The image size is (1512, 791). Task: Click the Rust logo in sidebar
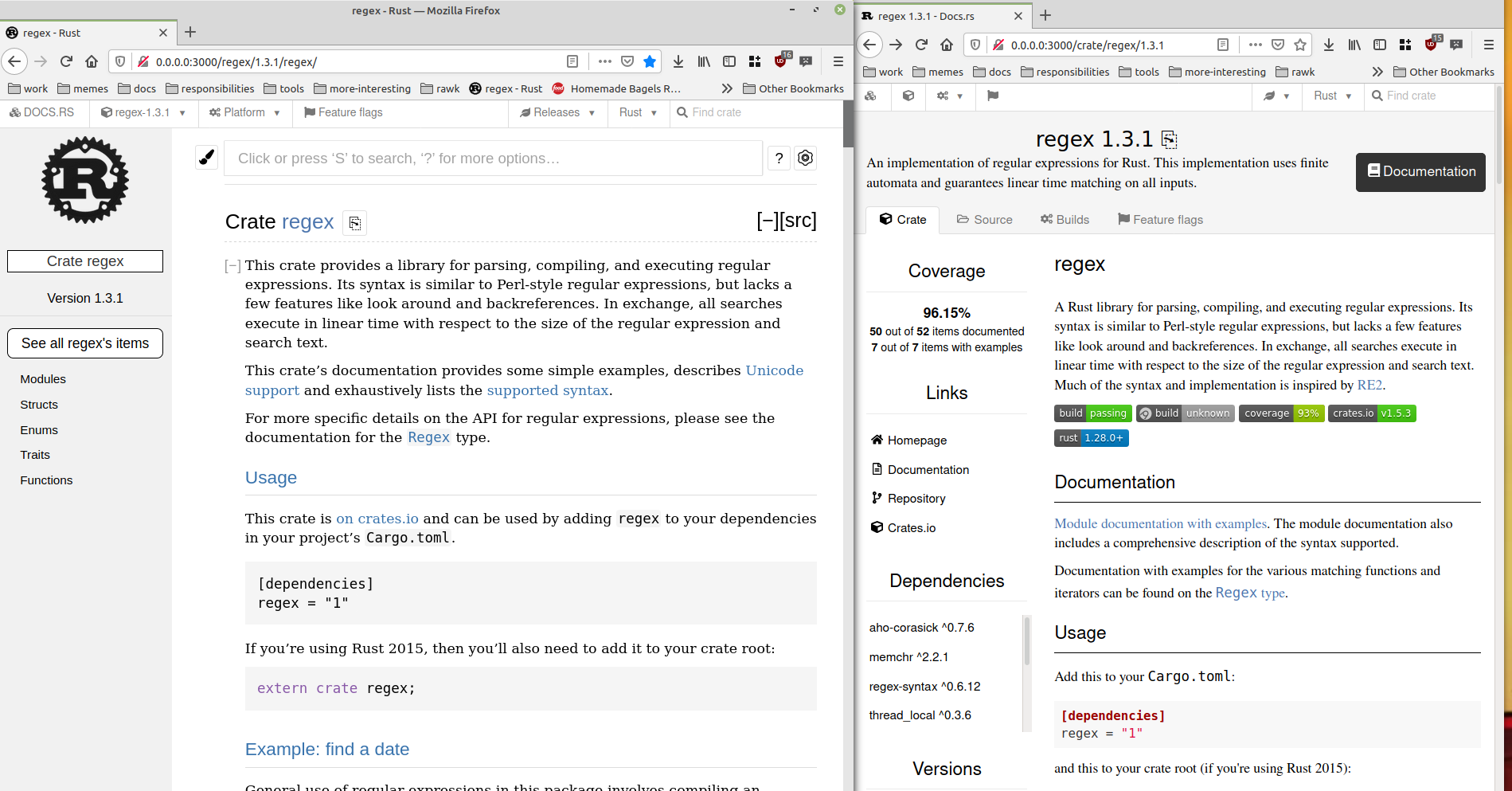(85, 180)
